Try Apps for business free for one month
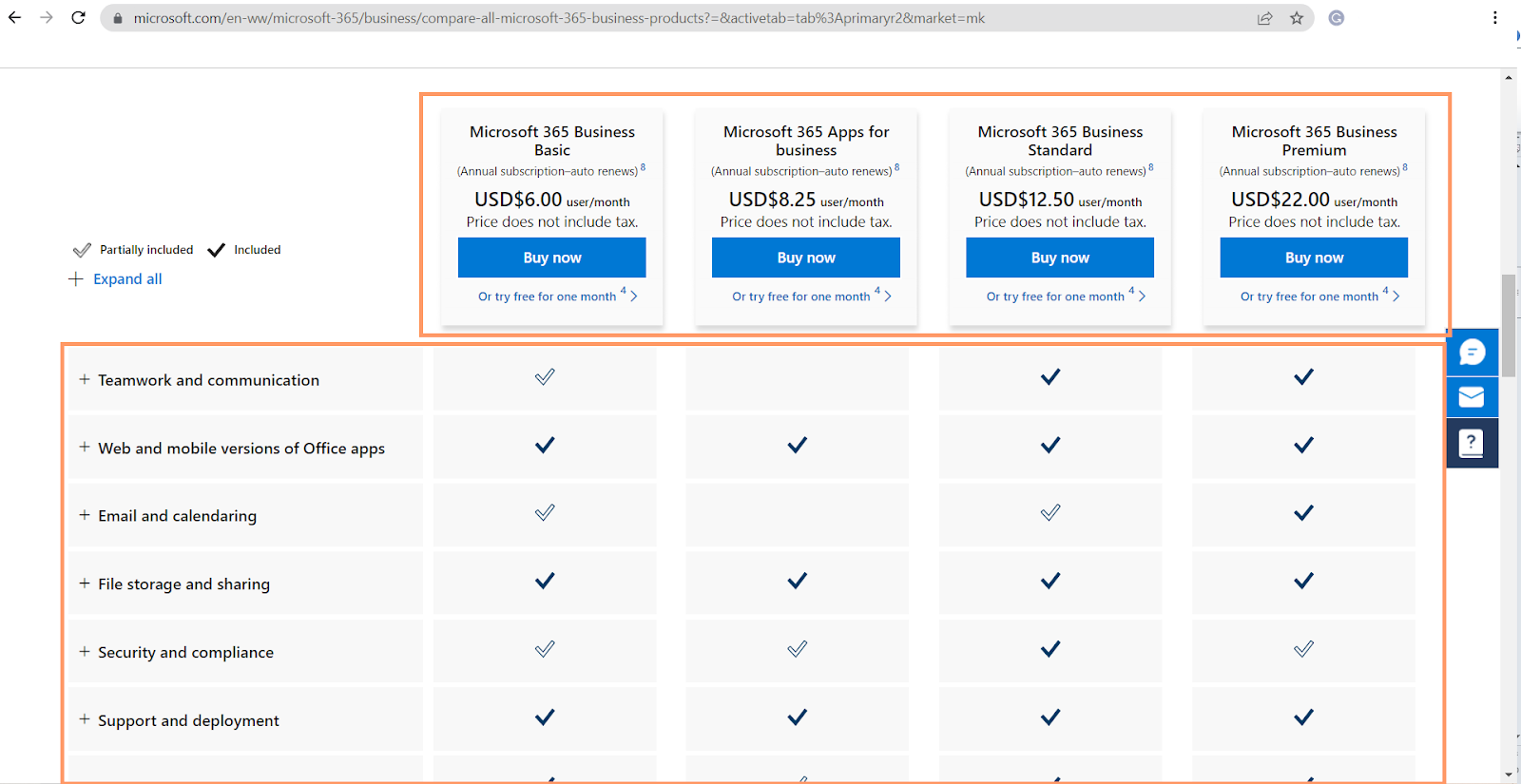Viewport: 1521px width, 784px height. pyautogui.click(x=811, y=296)
